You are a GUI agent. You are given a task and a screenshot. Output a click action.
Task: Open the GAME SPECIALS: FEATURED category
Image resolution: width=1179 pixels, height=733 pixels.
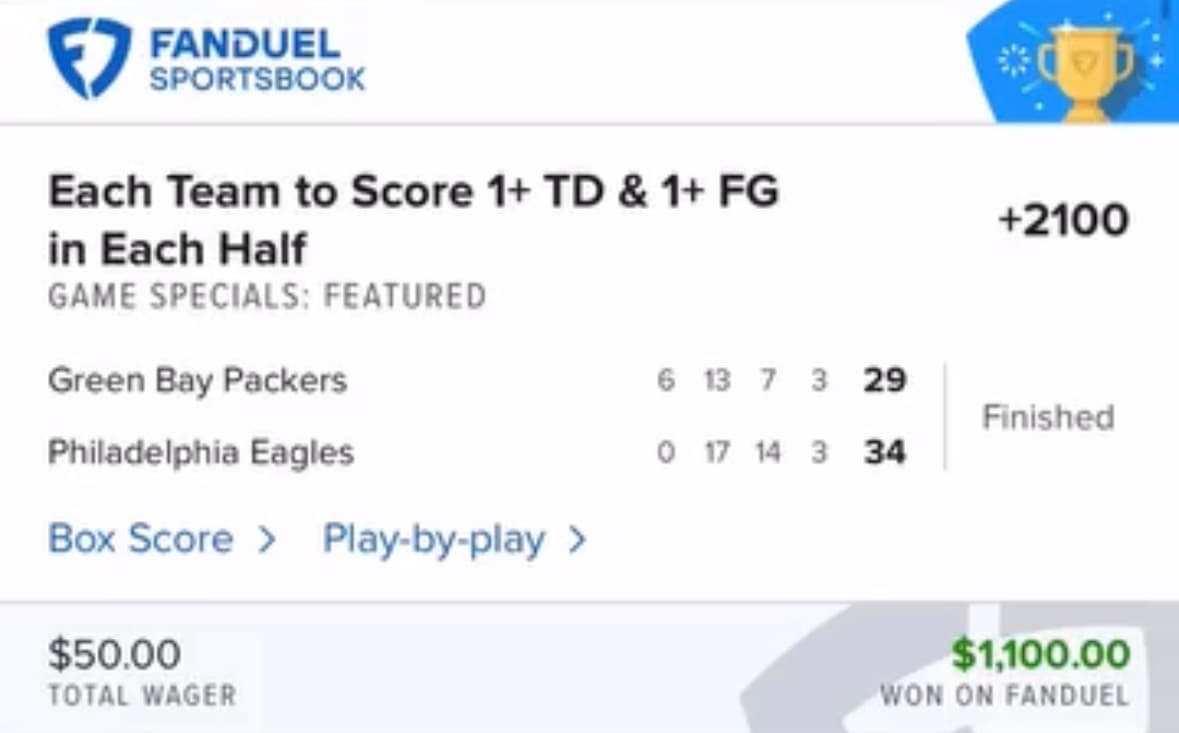[x=266, y=295]
